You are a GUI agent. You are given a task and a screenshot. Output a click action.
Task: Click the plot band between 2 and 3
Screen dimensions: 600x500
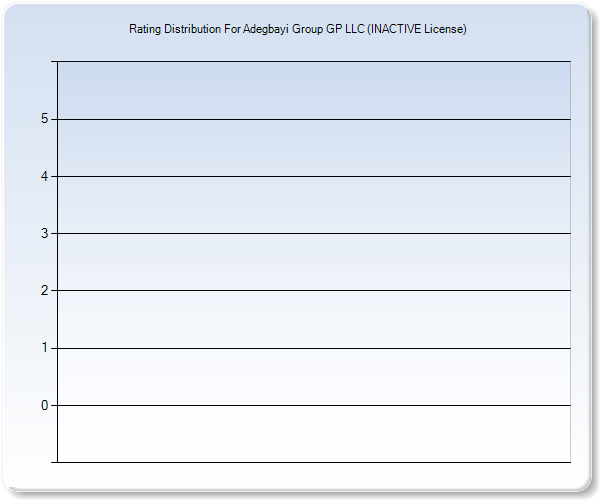tap(314, 262)
